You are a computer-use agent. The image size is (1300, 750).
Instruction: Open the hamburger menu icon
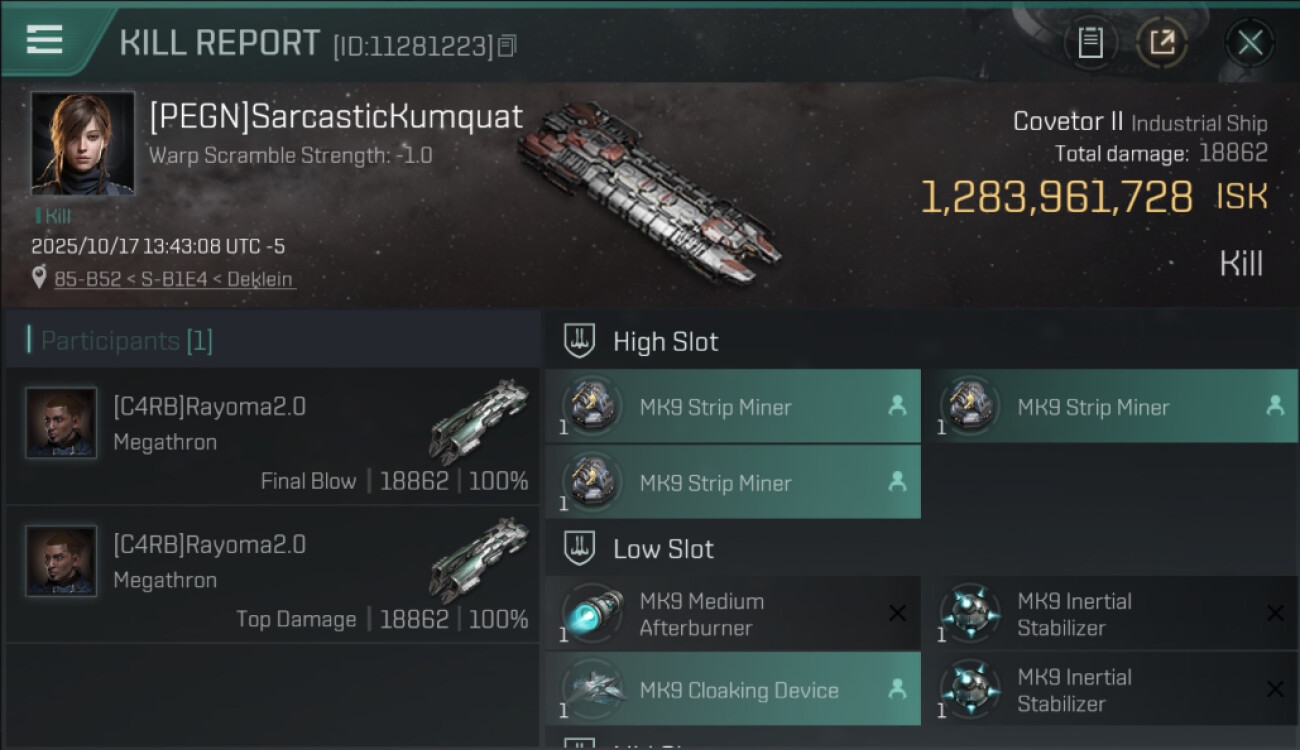tap(45, 39)
